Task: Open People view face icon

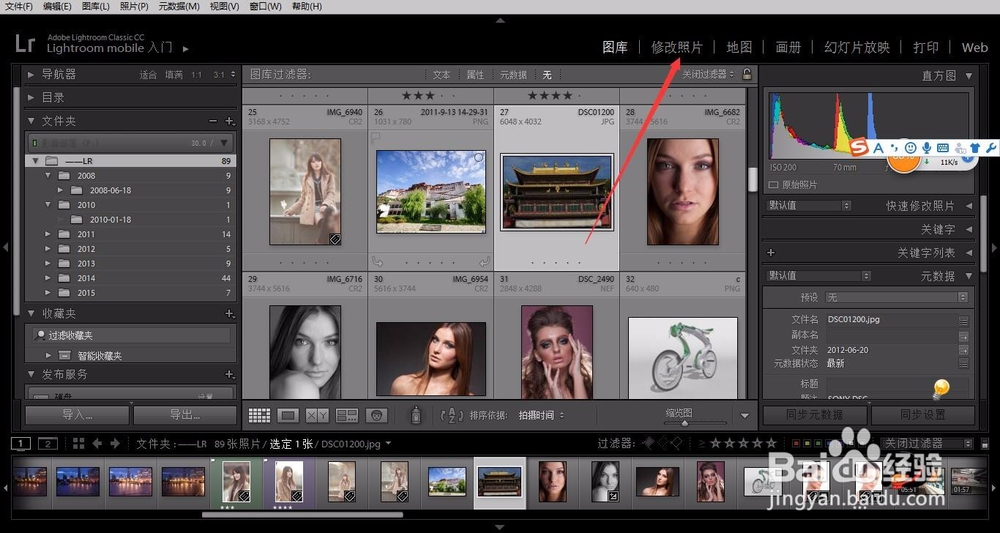Action: pos(377,416)
